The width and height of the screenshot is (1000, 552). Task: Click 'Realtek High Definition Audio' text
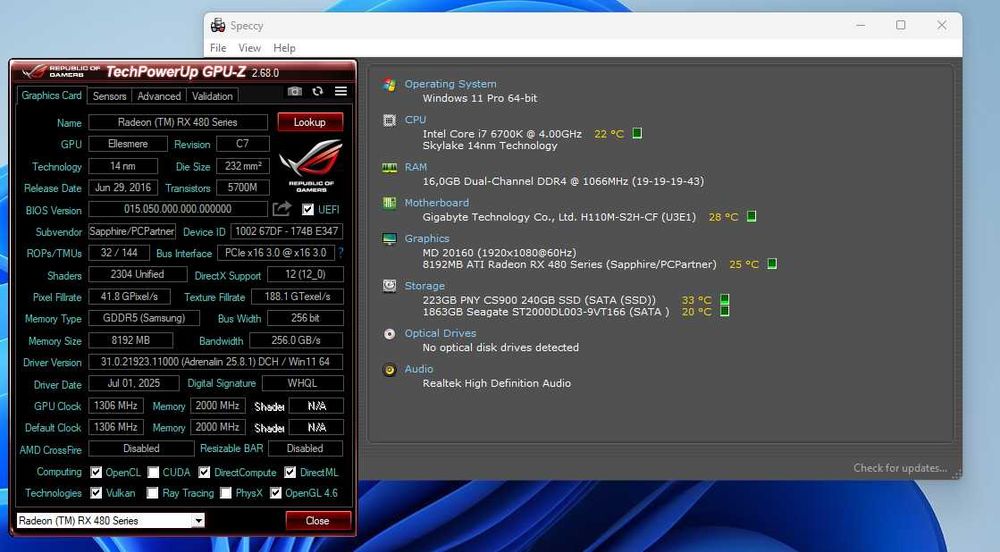click(x=497, y=383)
